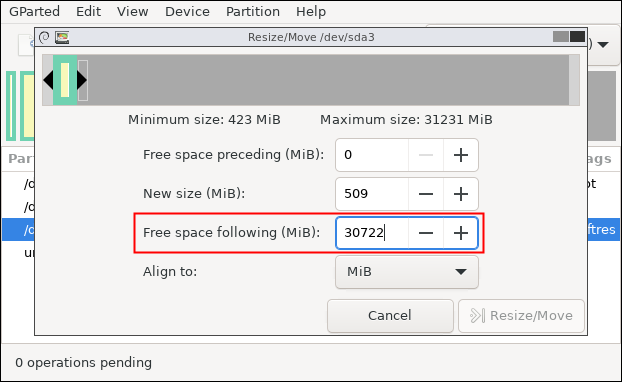Decrease New size with minus button
Screen dimensions: 622x382
coord(426,194)
